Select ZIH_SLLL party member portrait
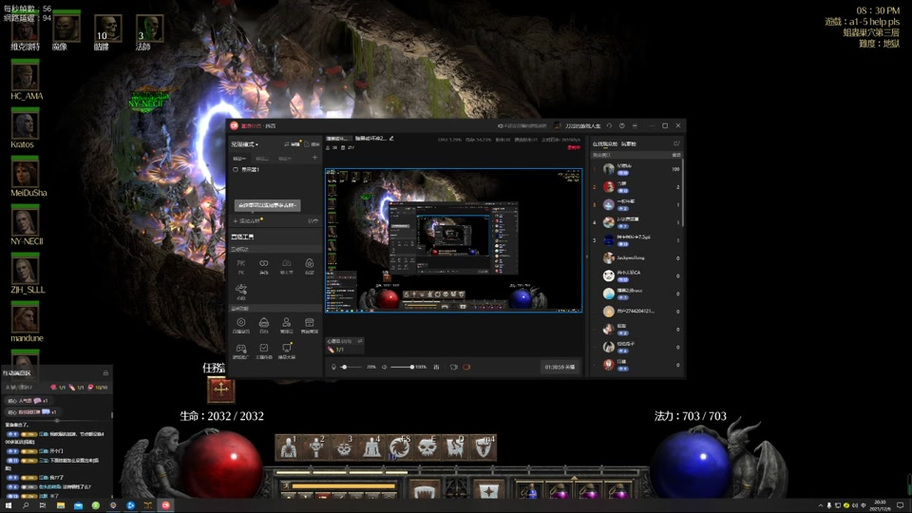The width and height of the screenshot is (912, 513). tap(25, 269)
